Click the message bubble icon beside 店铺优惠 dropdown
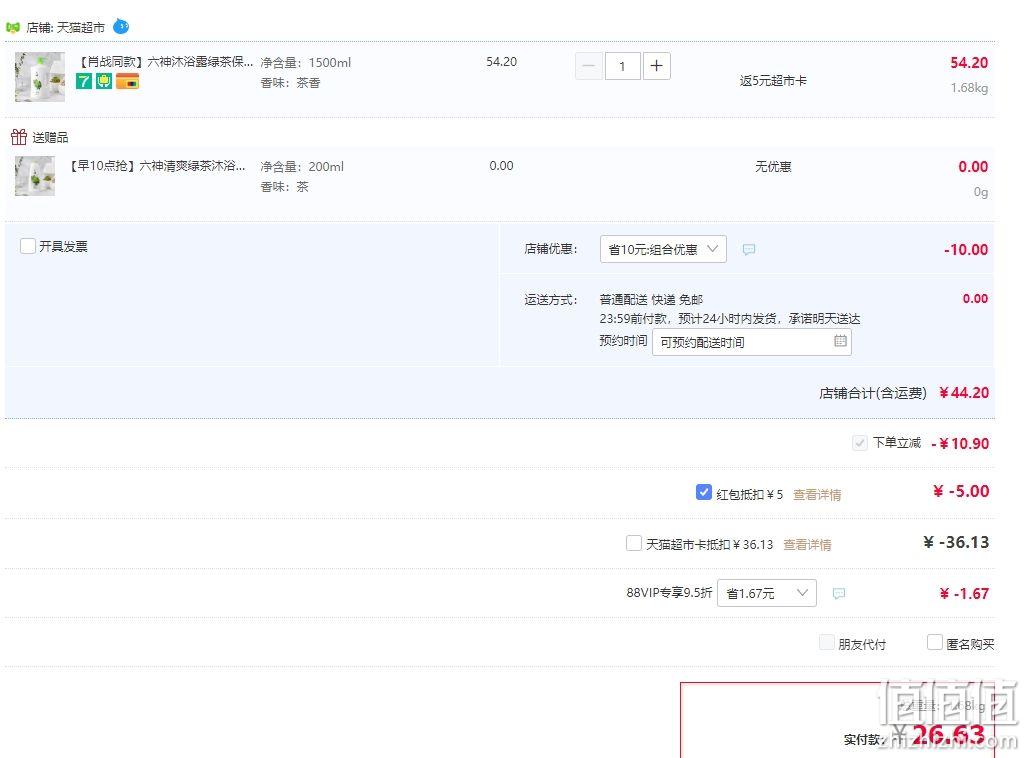Image resolution: width=1027 pixels, height=758 pixels. pyautogui.click(x=749, y=249)
